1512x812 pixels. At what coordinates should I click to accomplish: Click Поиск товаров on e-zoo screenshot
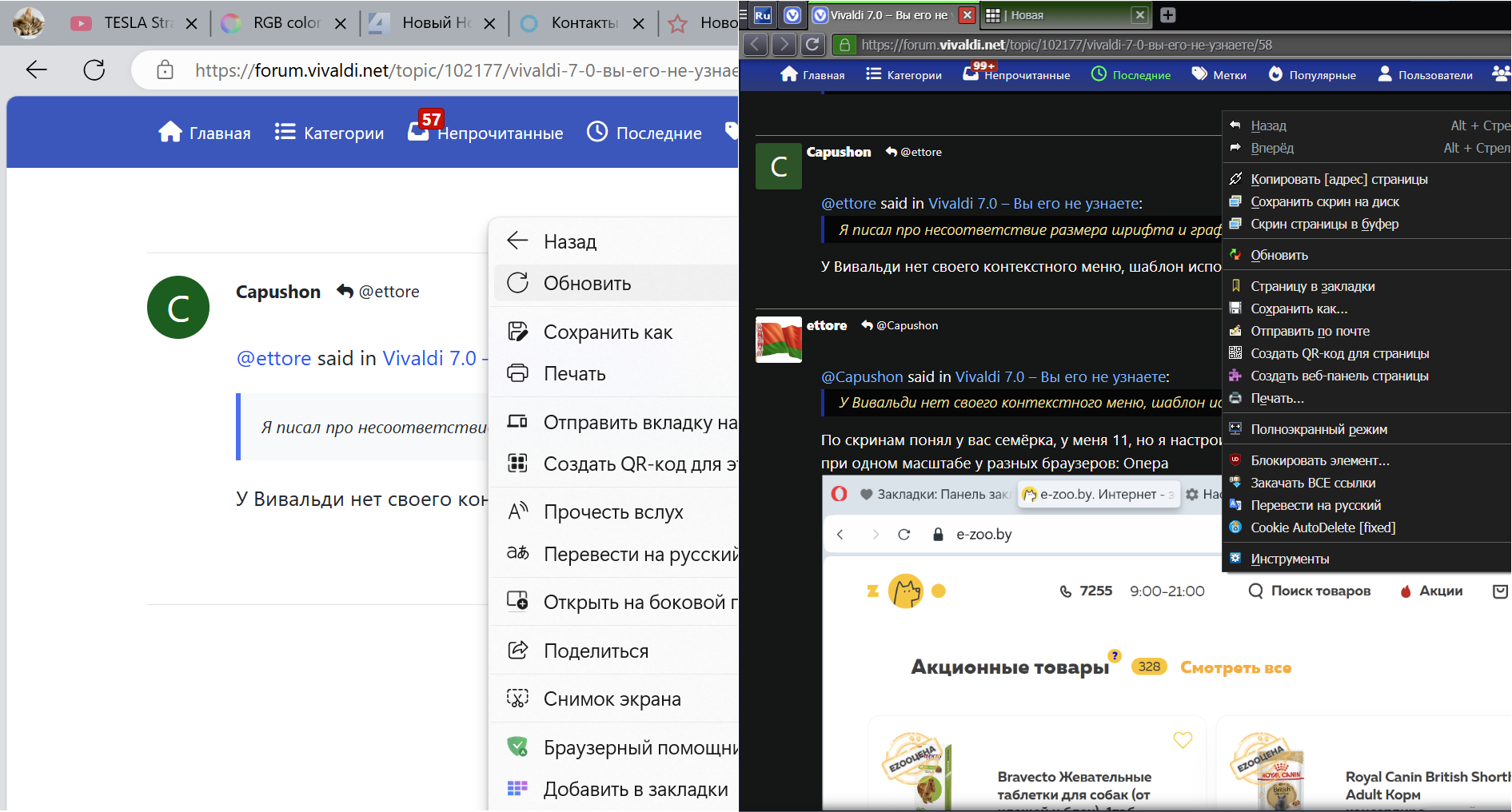[1310, 591]
